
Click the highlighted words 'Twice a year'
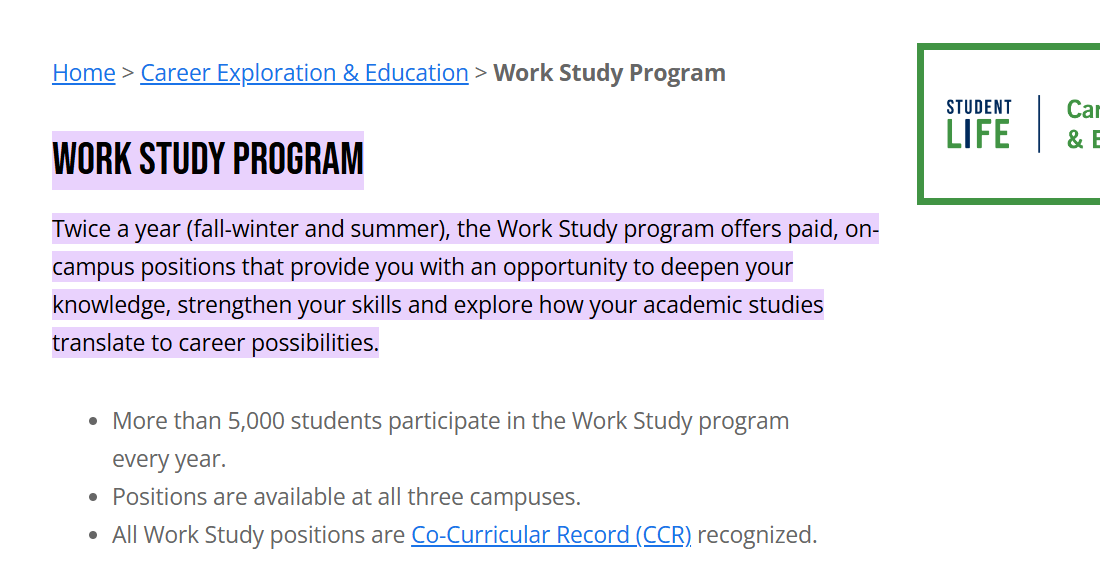(115, 229)
